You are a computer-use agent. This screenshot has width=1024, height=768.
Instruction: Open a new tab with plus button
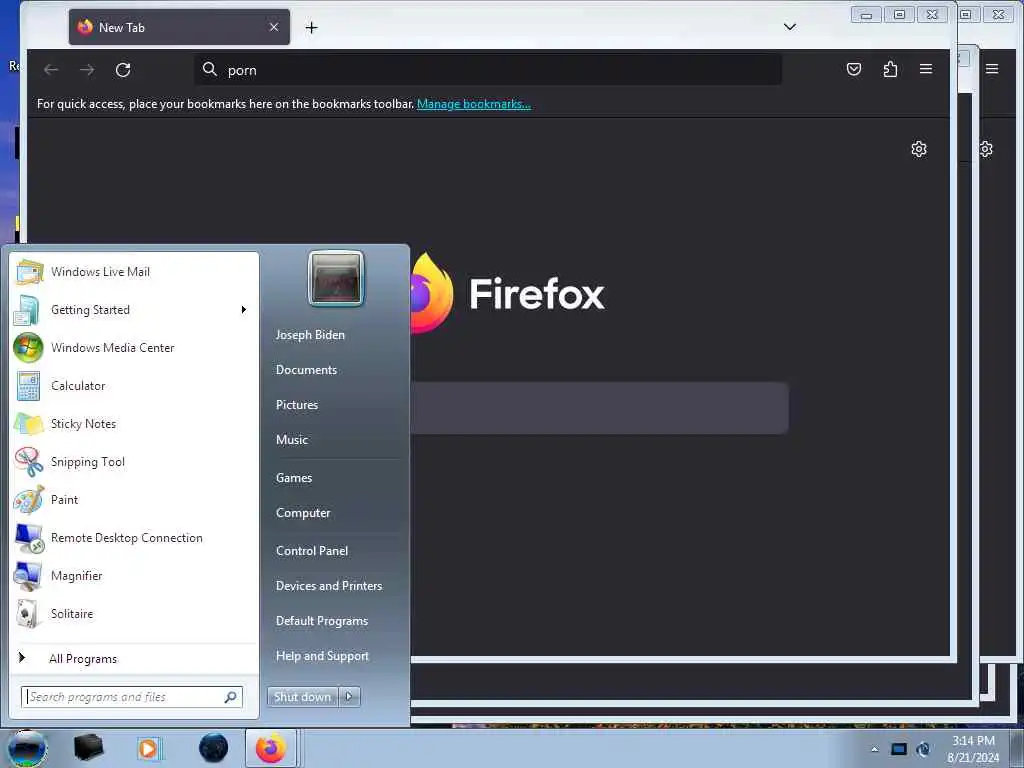[312, 27]
